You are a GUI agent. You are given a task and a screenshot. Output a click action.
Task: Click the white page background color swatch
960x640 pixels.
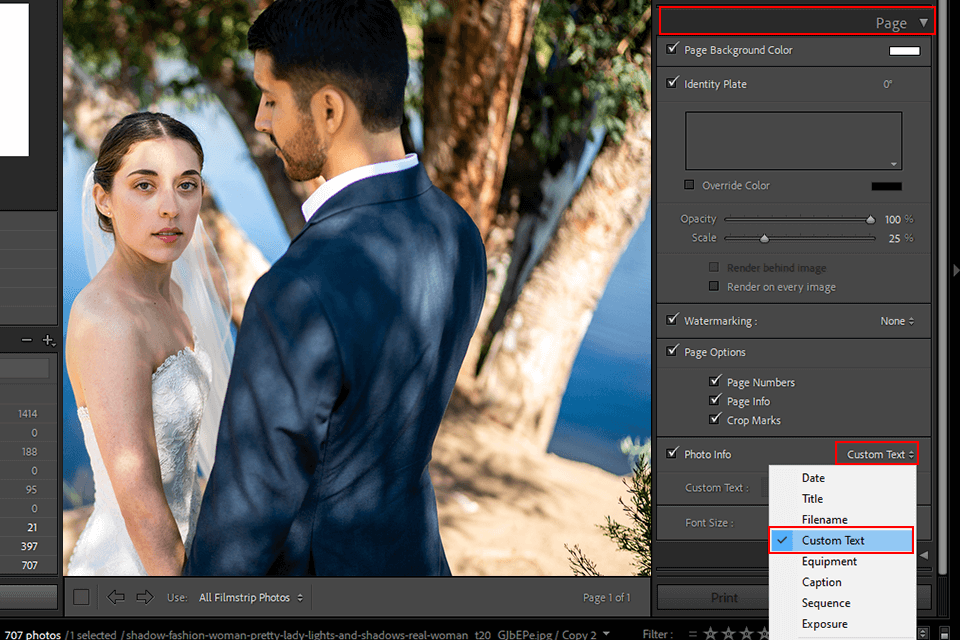click(904, 50)
